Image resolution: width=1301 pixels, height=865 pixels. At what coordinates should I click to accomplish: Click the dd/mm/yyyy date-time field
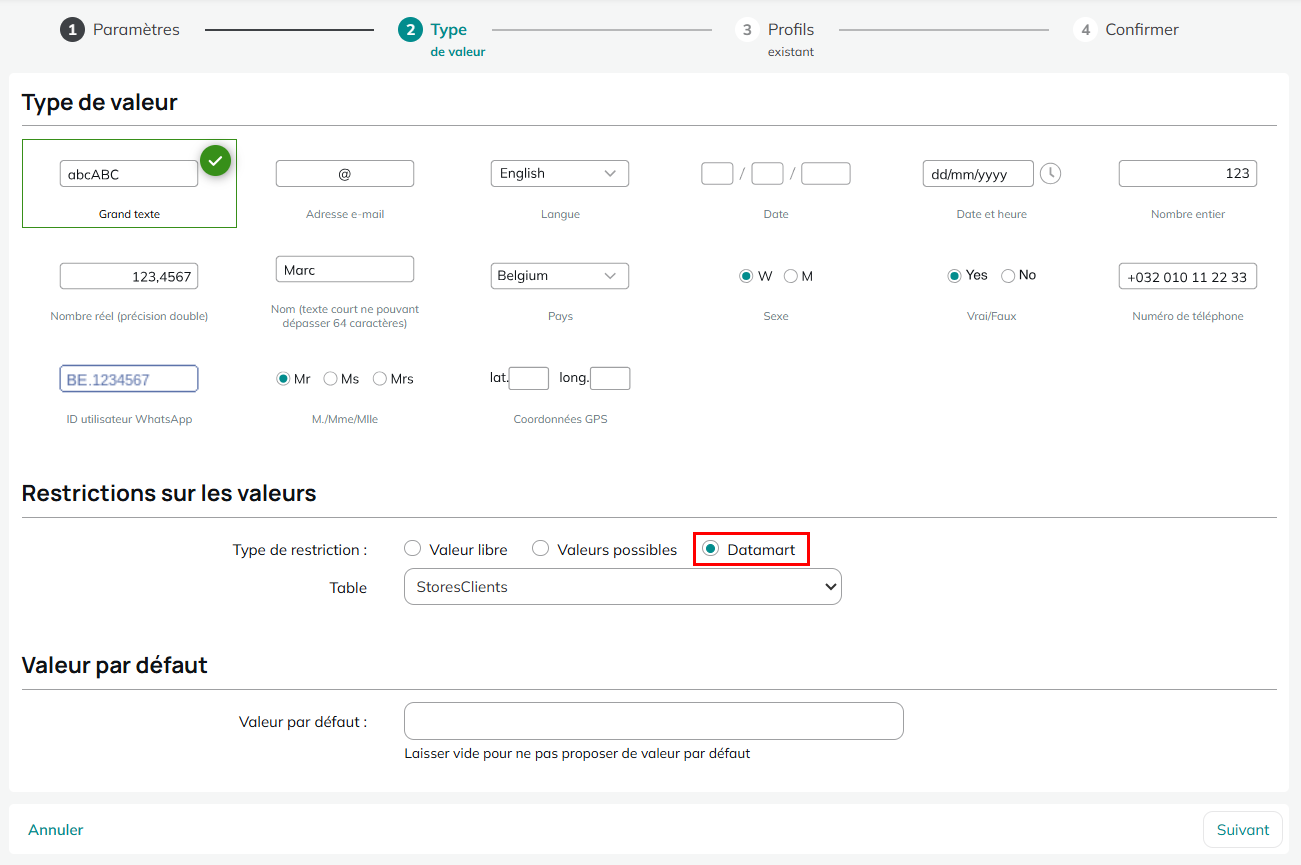click(978, 173)
